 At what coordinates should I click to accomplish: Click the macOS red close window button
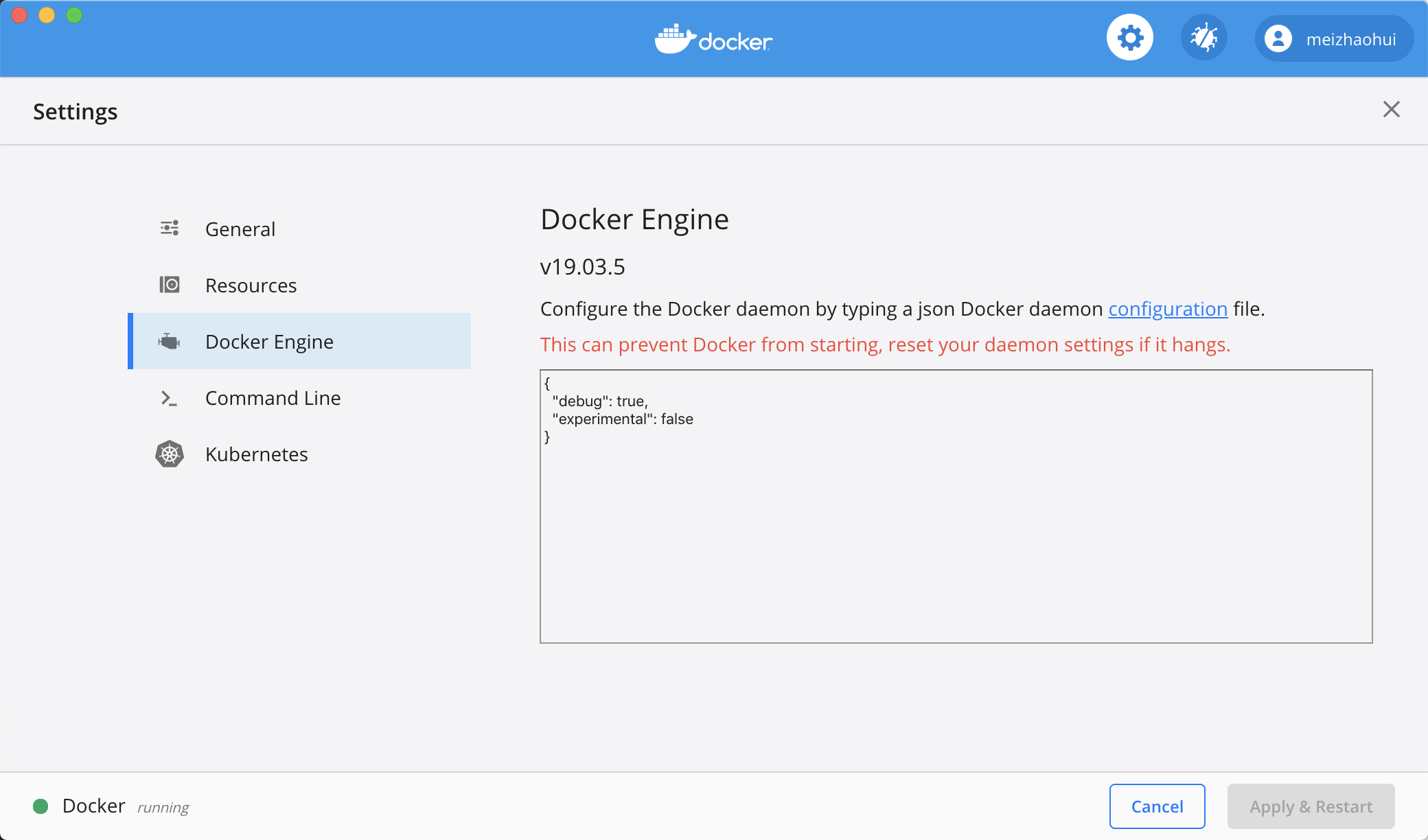point(19,14)
